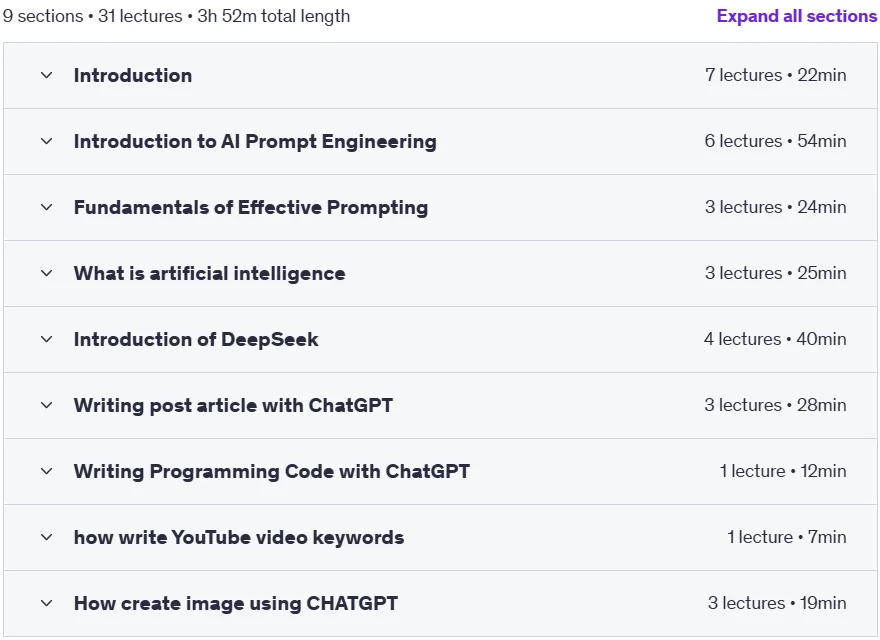Click chevron beside Fundamentals of Effective Prompting
Image resolution: width=880 pixels, height=640 pixels.
[x=47, y=207]
